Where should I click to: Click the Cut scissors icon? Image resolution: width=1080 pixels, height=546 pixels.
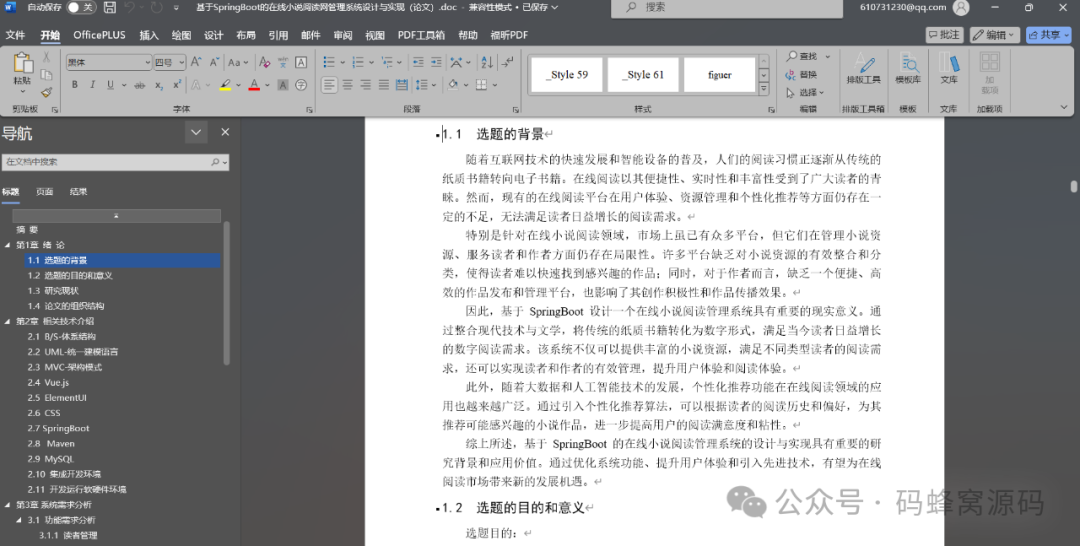click(46, 57)
